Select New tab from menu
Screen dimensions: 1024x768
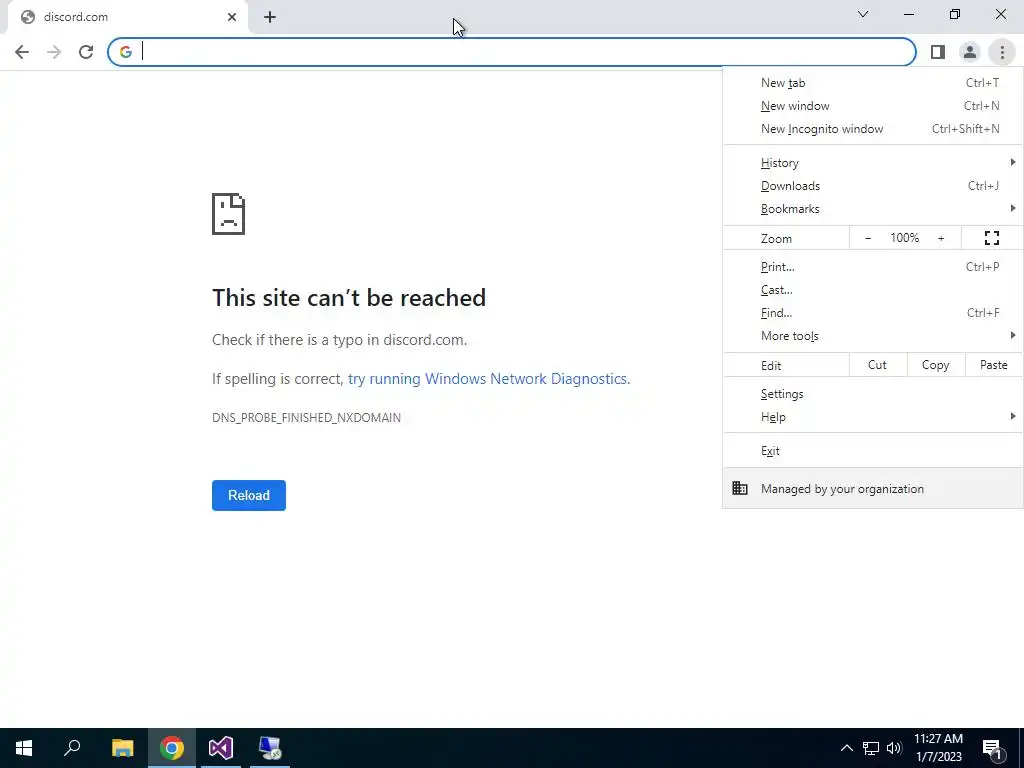872,83
